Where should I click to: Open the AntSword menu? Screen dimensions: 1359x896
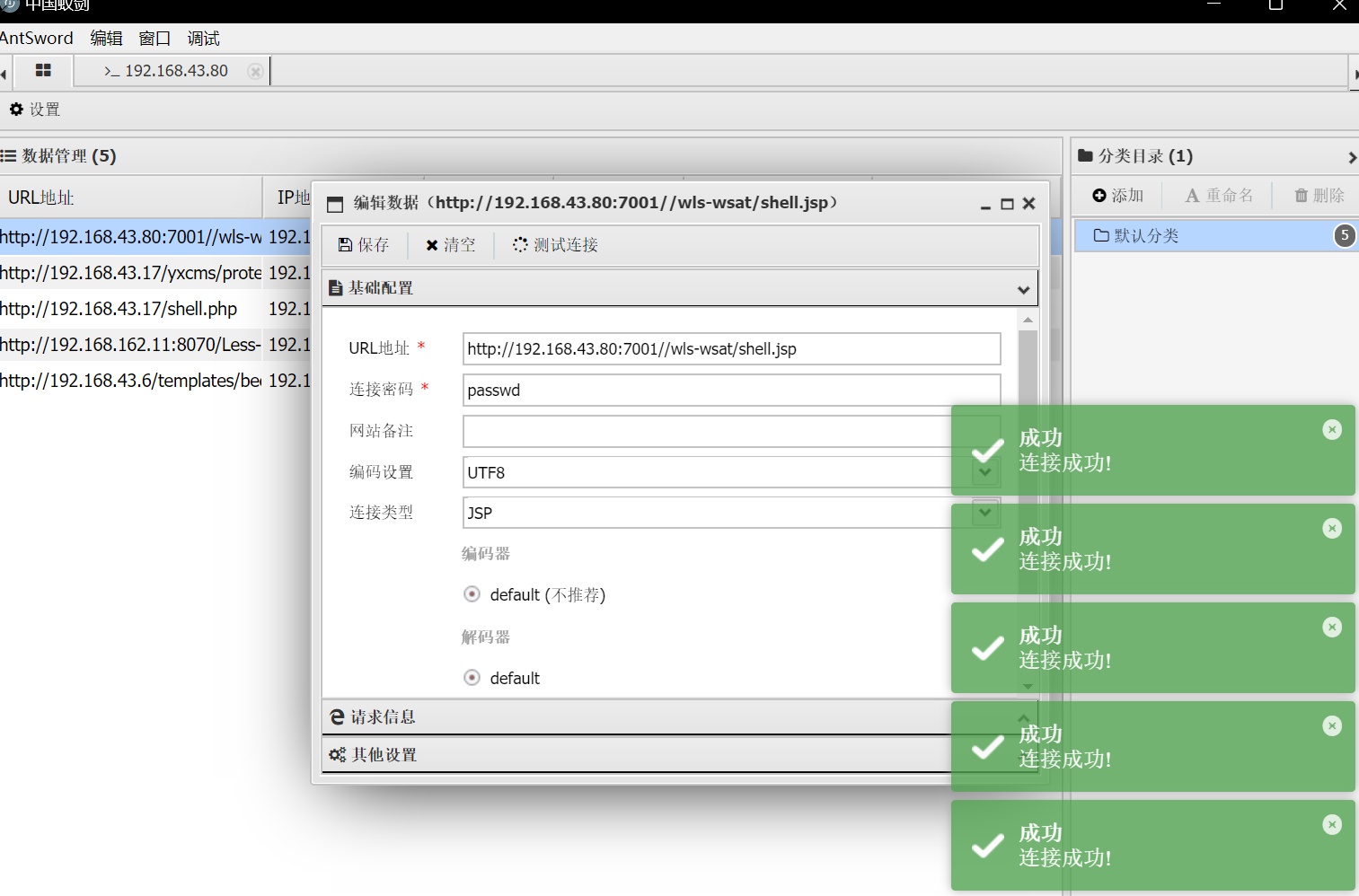coord(37,39)
